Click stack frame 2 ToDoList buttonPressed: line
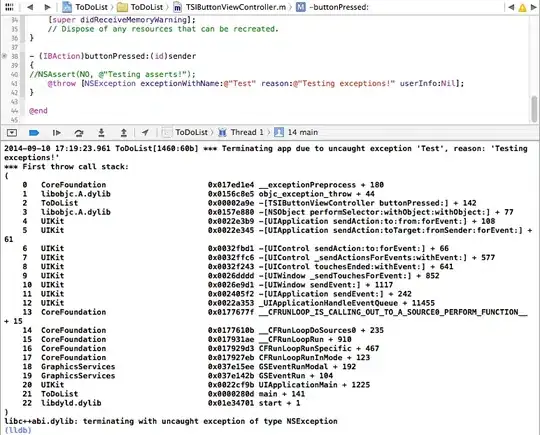Image resolution: width=540 pixels, height=435 pixels. tap(250, 203)
